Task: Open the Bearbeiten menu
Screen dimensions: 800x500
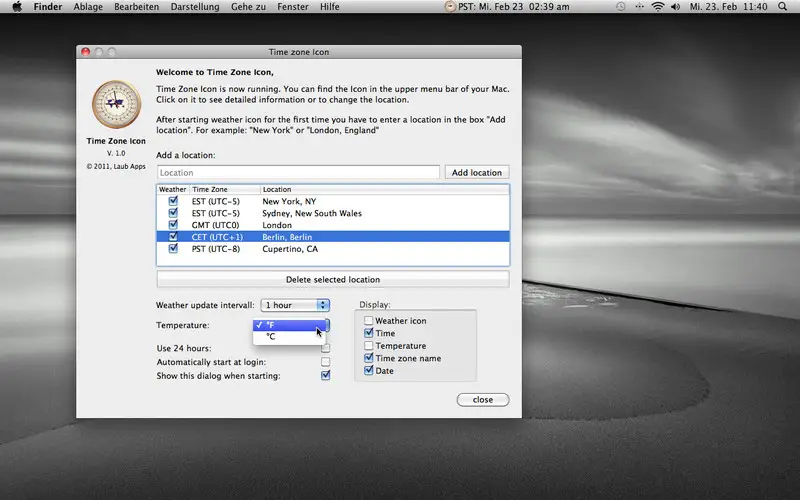Action: [x=136, y=7]
